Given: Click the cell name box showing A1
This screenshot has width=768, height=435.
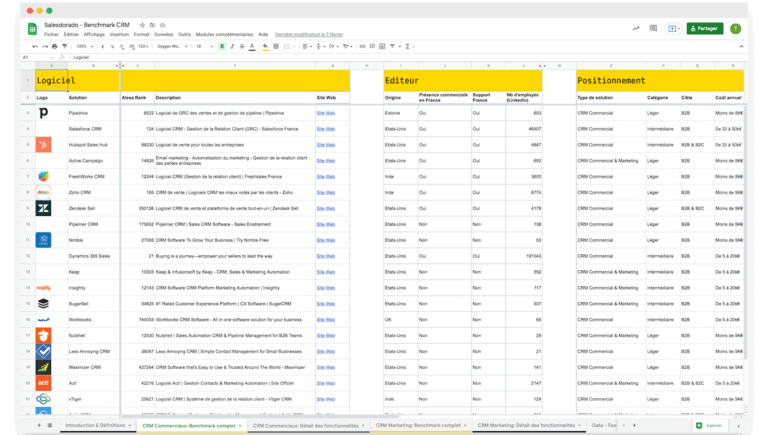Looking at the screenshot, I should coord(37,57).
